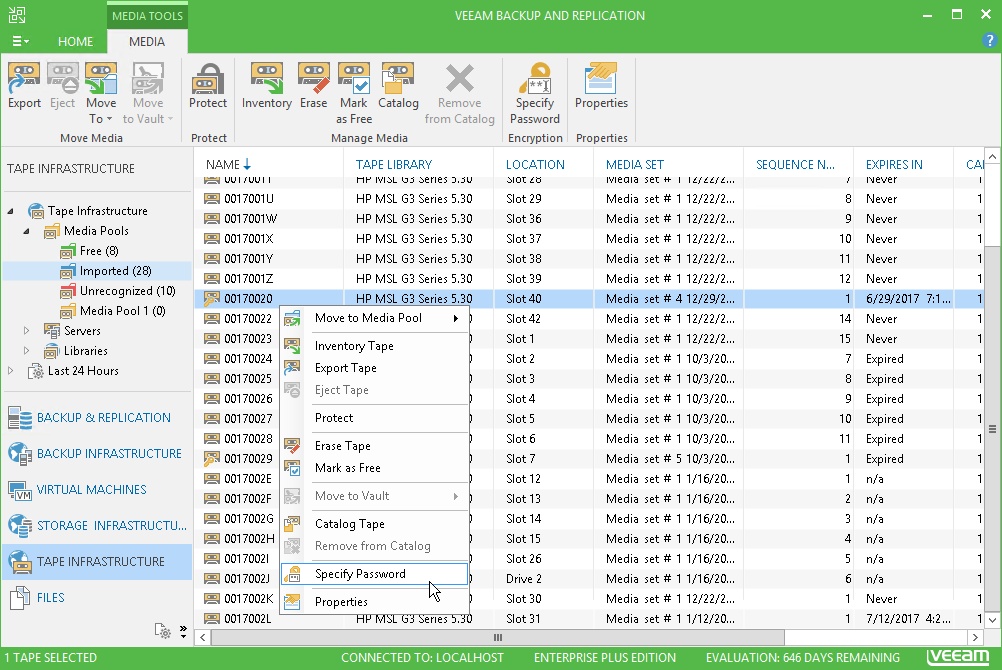Click the horizontal scrollbar left arrow
The height and width of the screenshot is (670, 1002).
[203, 637]
